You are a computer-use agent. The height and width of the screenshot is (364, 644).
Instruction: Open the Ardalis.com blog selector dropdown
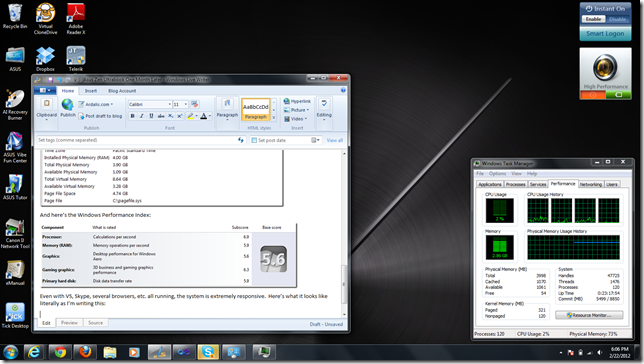[96, 104]
